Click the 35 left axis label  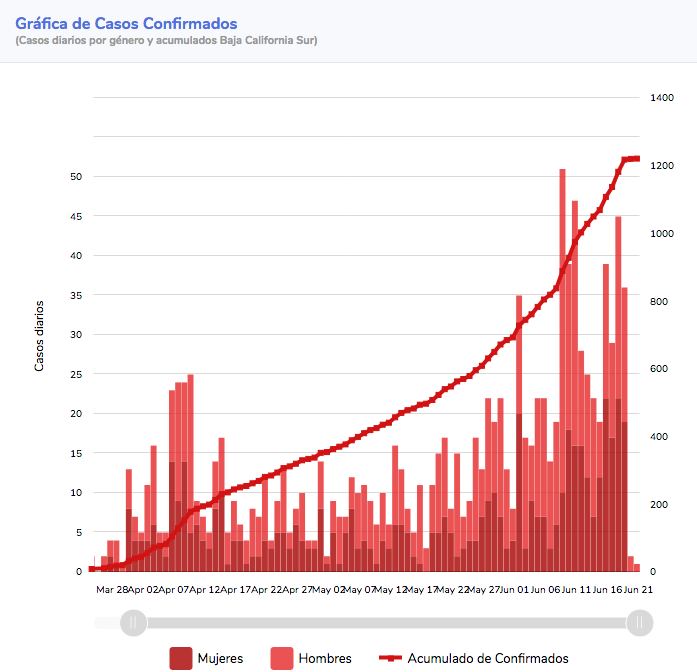tap(76, 295)
